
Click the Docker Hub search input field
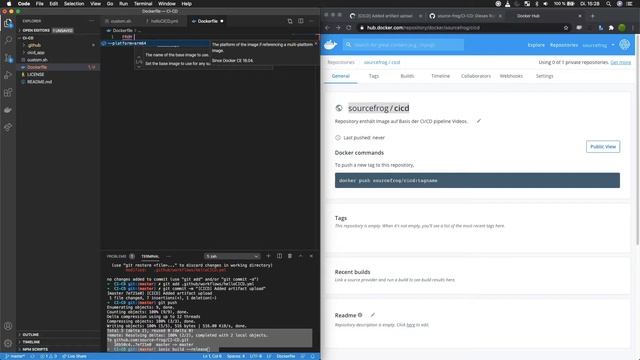(x=404, y=45)
